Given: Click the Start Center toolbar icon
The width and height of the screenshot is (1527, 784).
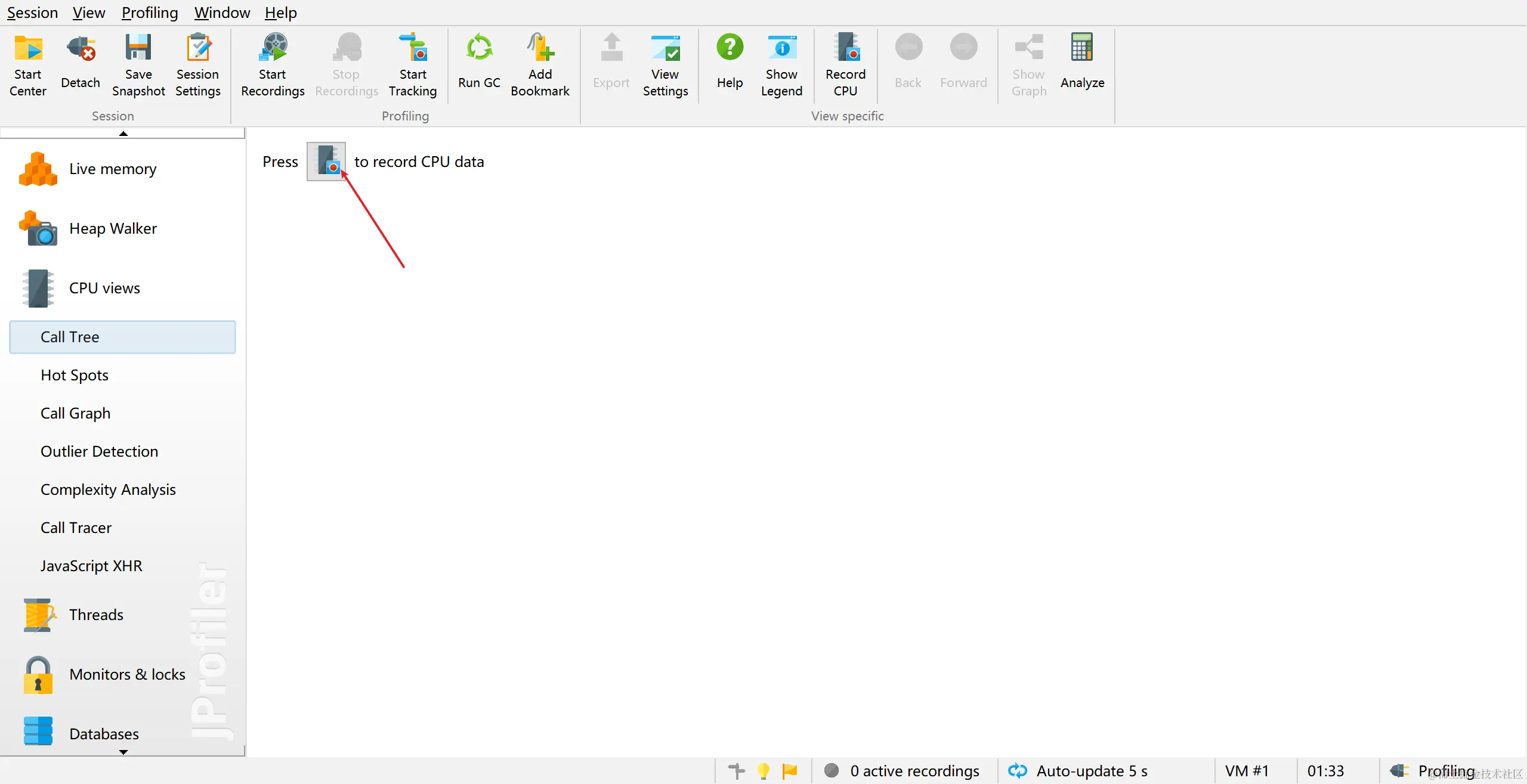Looking at the screenshot, I should [28, 64].
